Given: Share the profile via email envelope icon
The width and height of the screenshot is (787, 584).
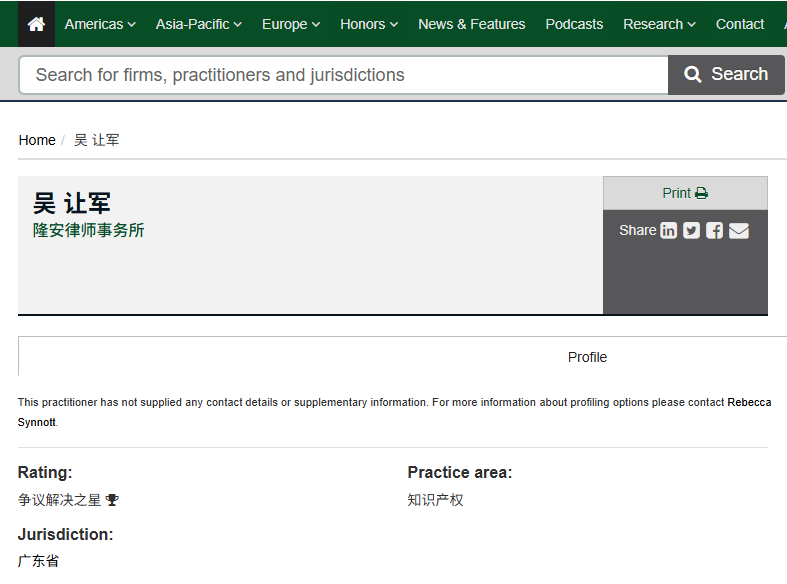Looking at the screenshot, I should pyautogui.click(x=739, y=230).
